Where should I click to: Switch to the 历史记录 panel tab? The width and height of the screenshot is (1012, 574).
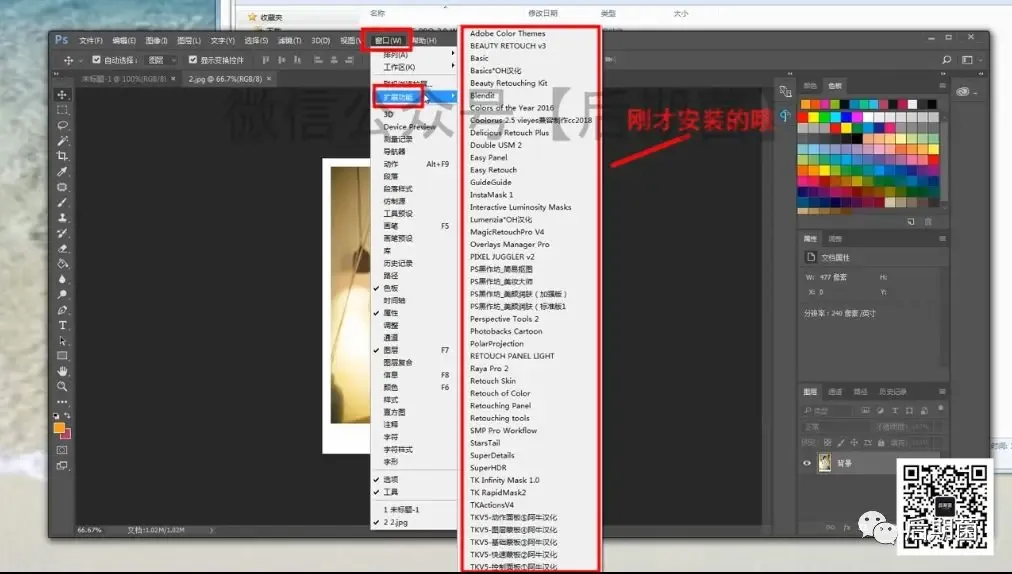(x=893, y=391)
